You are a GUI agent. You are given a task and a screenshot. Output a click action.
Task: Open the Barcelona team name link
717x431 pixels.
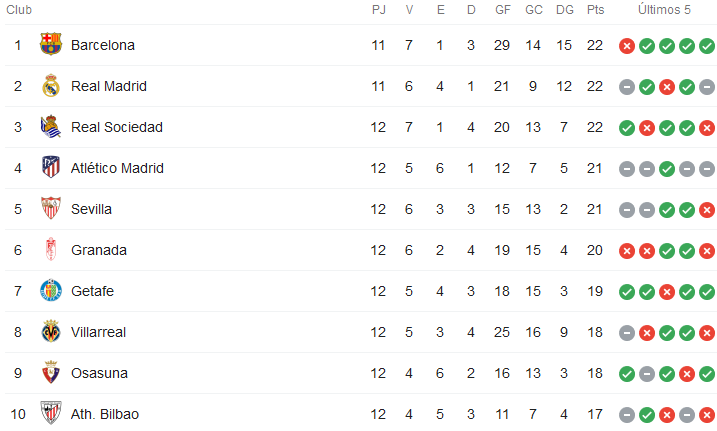(103, 45)
